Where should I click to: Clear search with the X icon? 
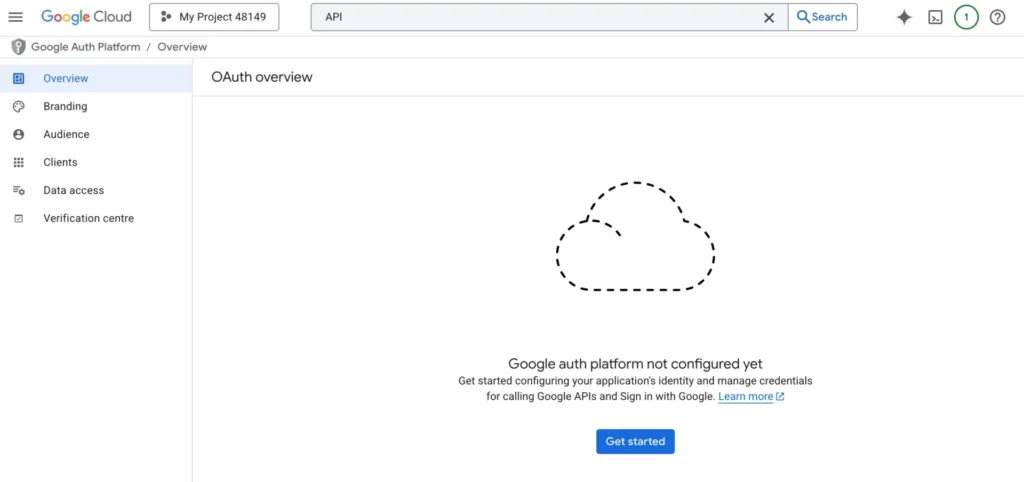[x=769, y=18]
